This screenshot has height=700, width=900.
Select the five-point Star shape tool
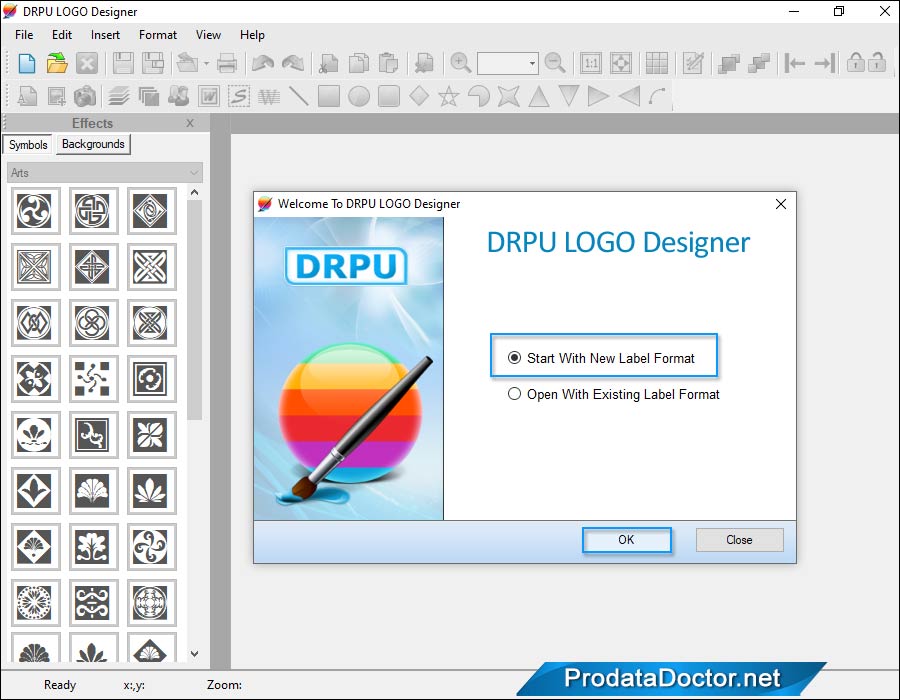click(x=449, y=96)
